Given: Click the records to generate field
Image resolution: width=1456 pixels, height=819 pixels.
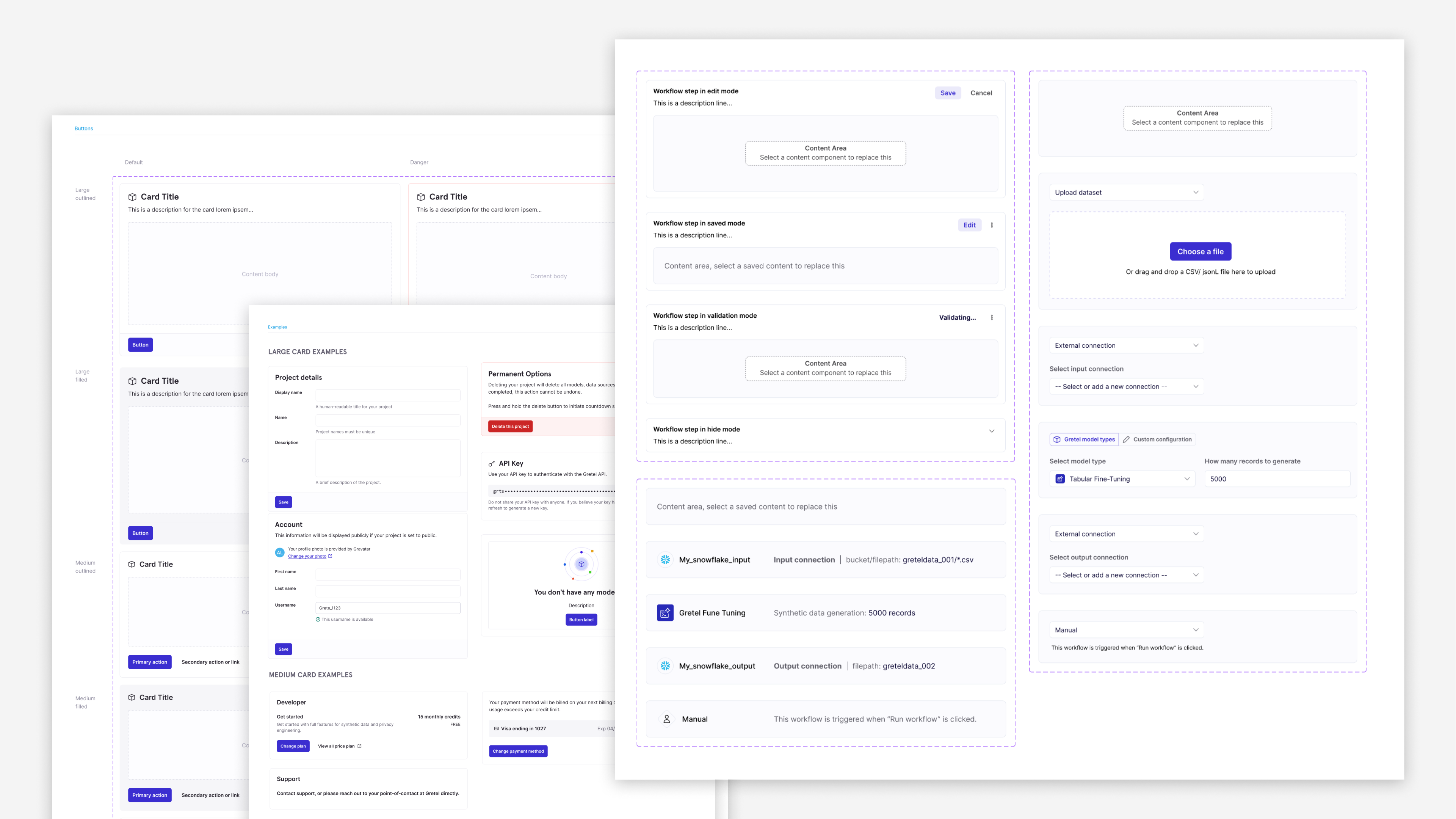Looking at the screenshot, I should pyautogui.click(x=1277, y=479).
